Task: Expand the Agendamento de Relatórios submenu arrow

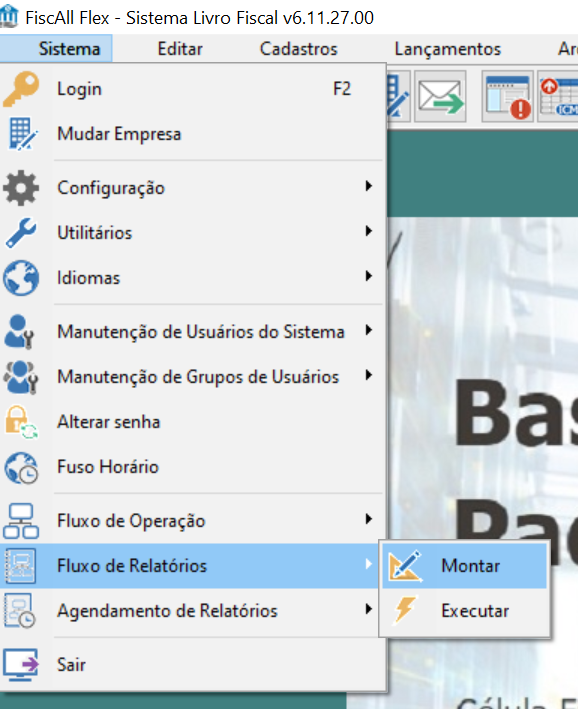Action: pyautogui.click(x=369, y=609)
